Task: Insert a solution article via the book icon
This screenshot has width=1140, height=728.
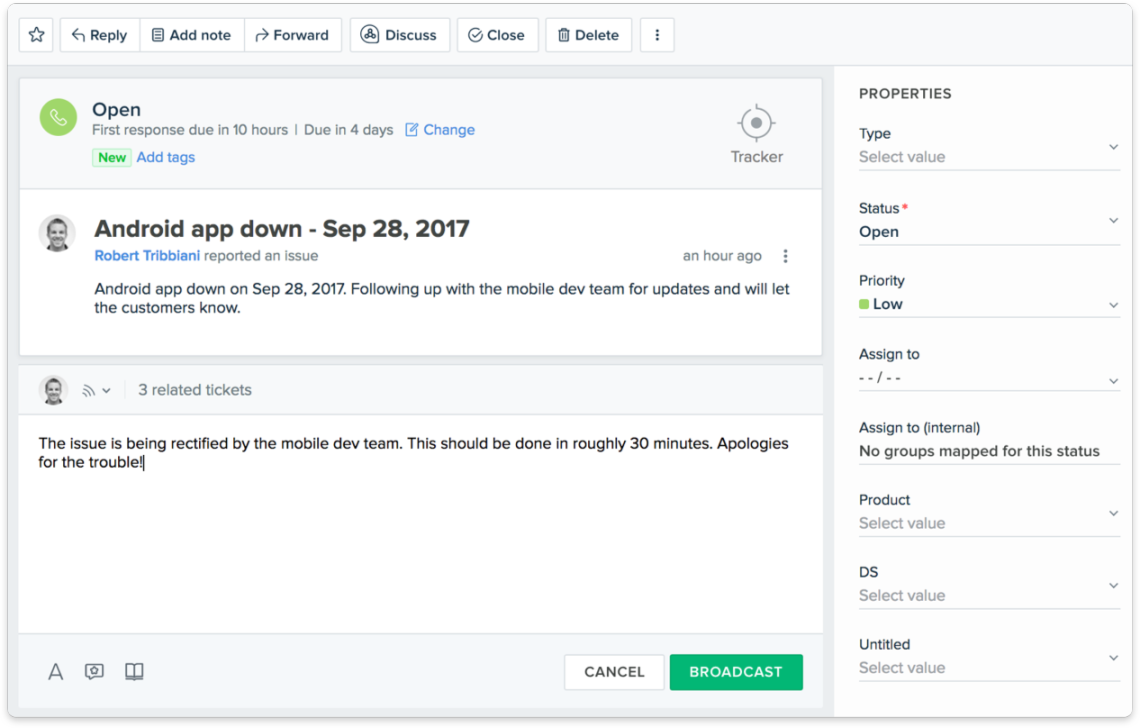Action: click(133, 671)
